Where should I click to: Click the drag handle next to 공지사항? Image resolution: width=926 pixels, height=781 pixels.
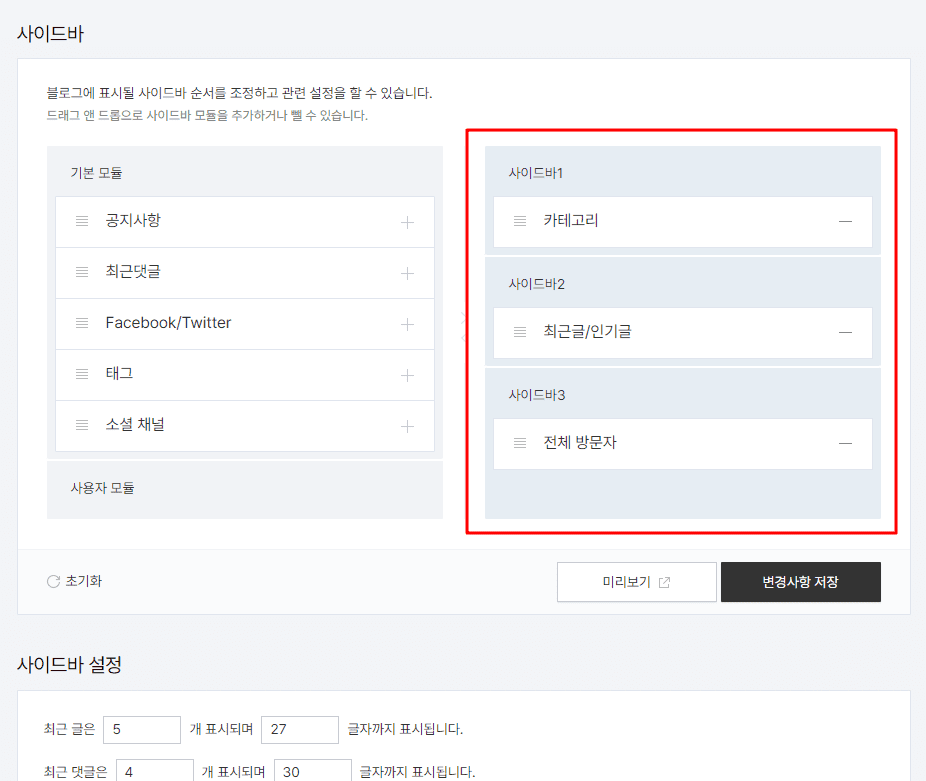82,221
